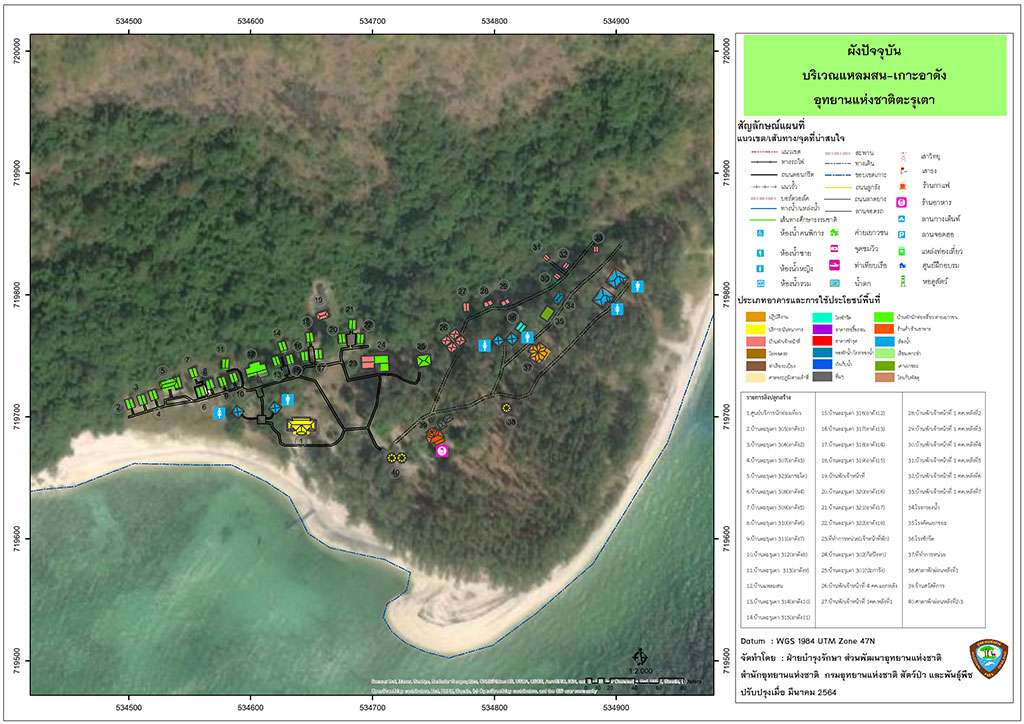Click the heading อุทยานแห่งชาติตะรุเตา
Screen dimensions: 1024x724
(874, 100)
